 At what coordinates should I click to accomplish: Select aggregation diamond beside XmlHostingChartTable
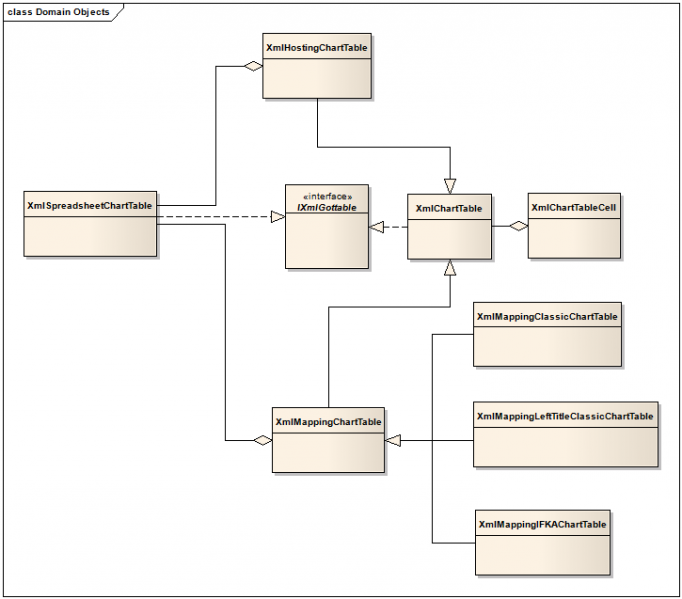pyautogui.click(x=253, y=67)
